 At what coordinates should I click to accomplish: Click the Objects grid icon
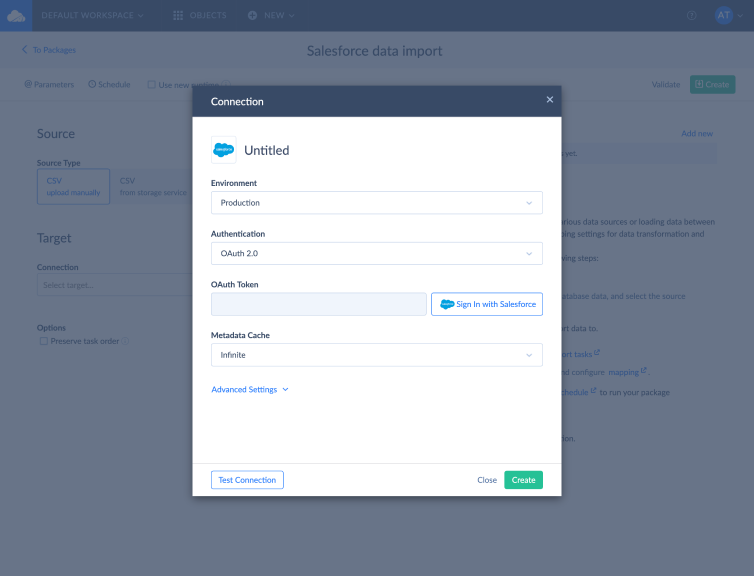pos(178,15)
